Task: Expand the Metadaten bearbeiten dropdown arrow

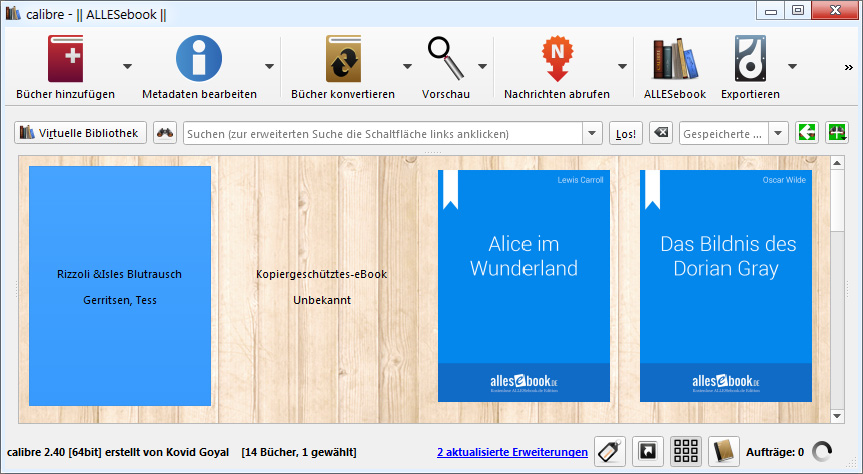Action: tap(269, 66)
